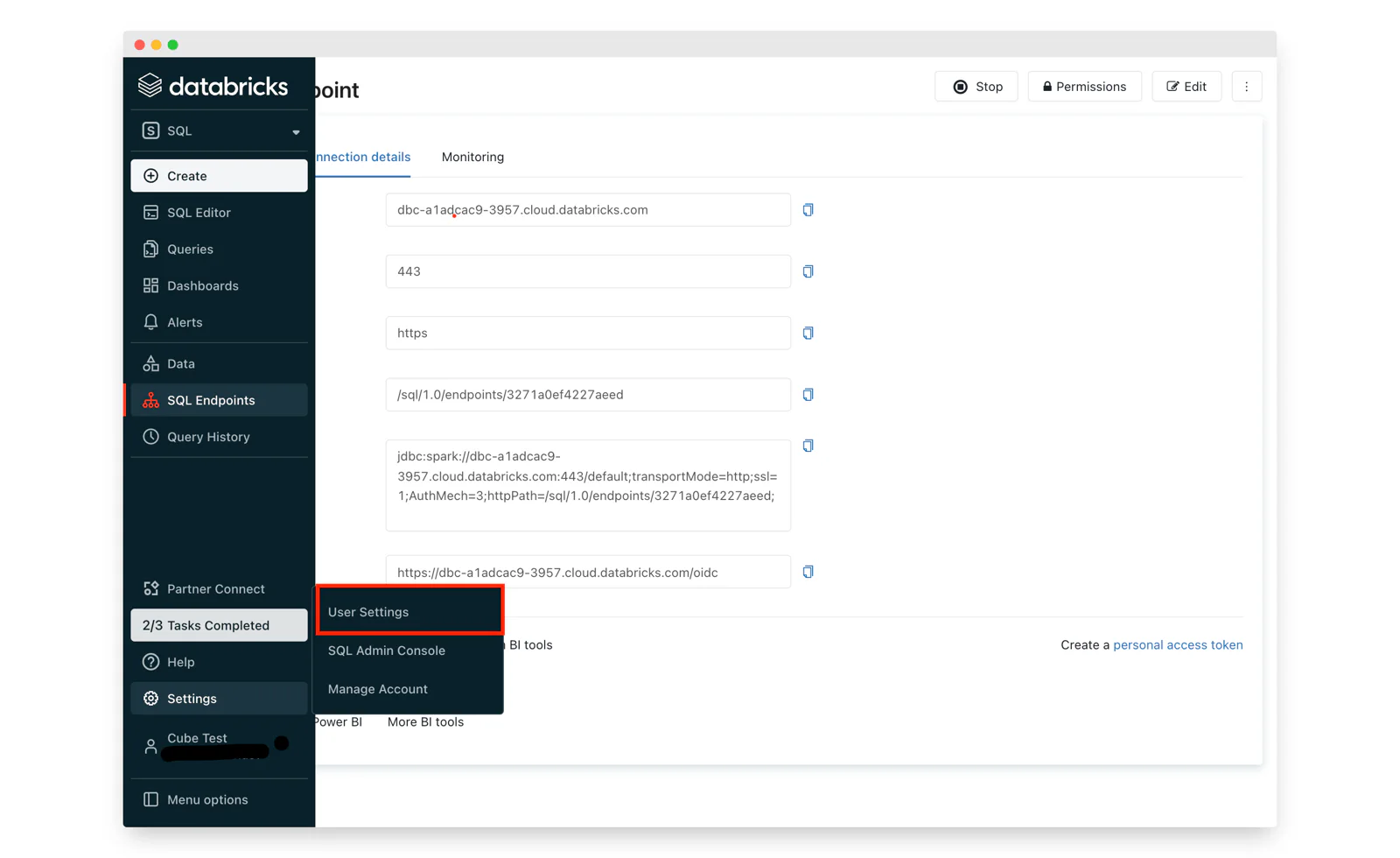Click the Create plus icon
Screen dimensions: 1400x858
[x=150, y=176]
